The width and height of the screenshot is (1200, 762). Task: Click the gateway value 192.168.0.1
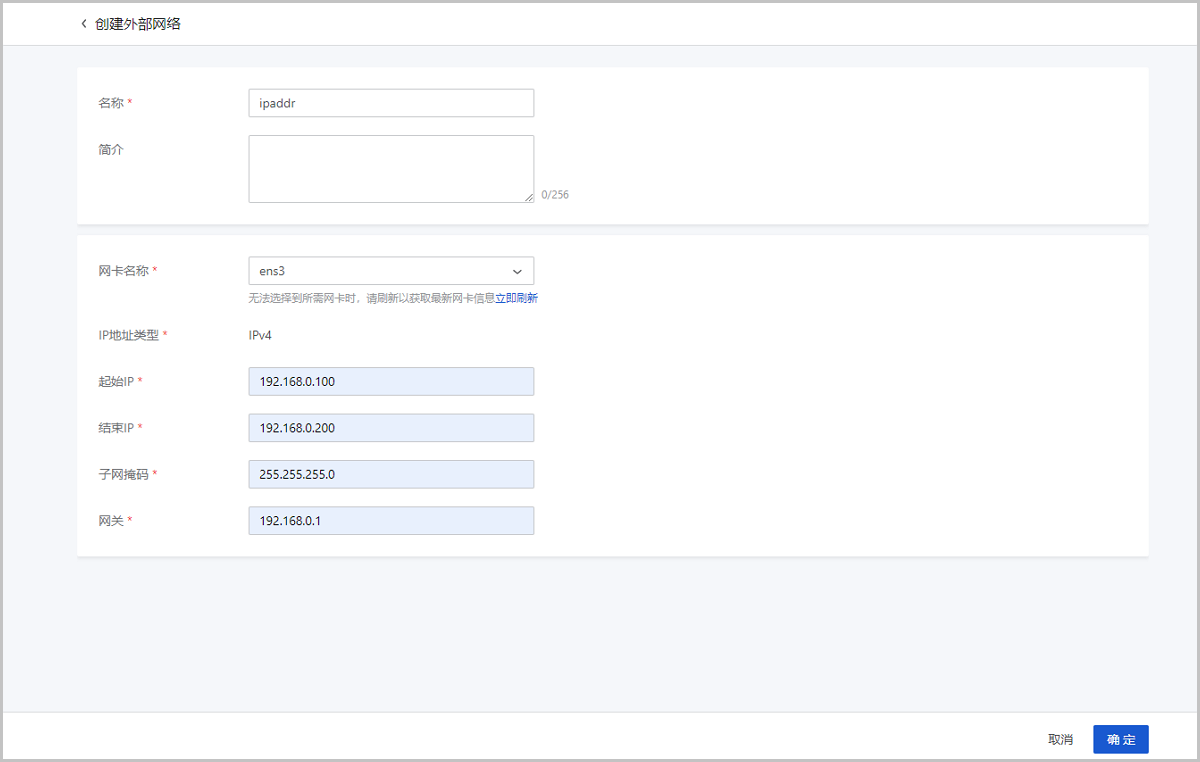[290, 520]
